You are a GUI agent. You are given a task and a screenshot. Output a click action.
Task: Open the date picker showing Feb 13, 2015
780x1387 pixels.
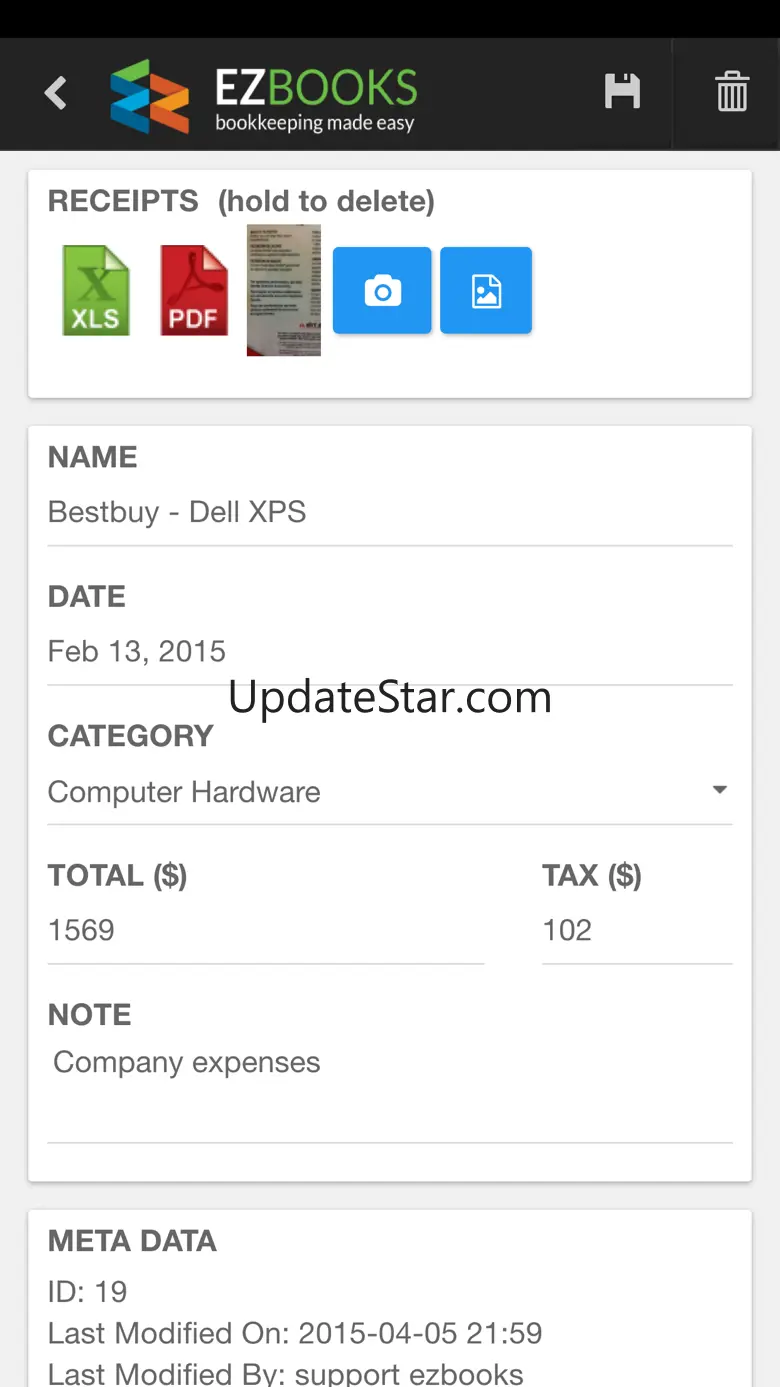pos(390,652)
